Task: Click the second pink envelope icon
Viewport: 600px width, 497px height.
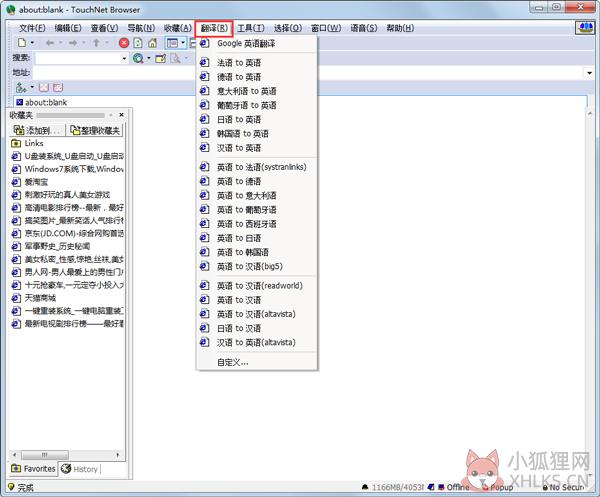Action: point(58,88)
